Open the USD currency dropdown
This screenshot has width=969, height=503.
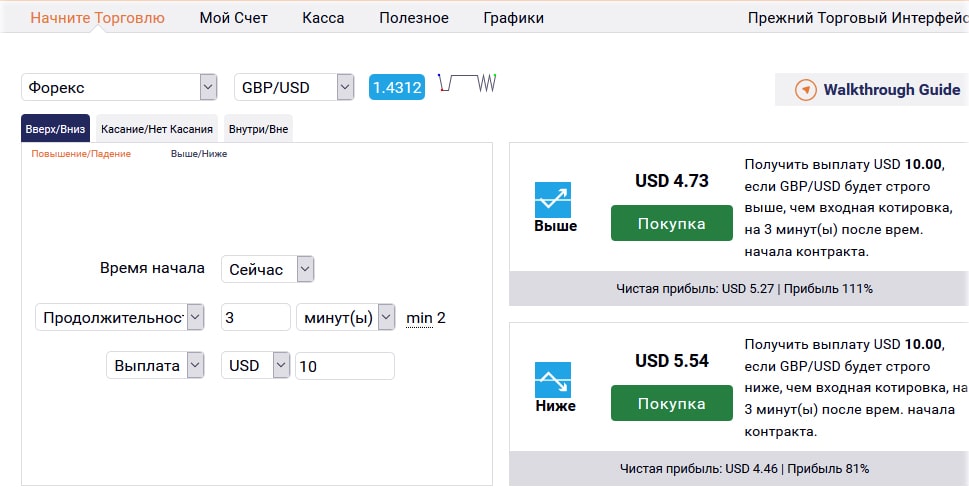[255, 366]
